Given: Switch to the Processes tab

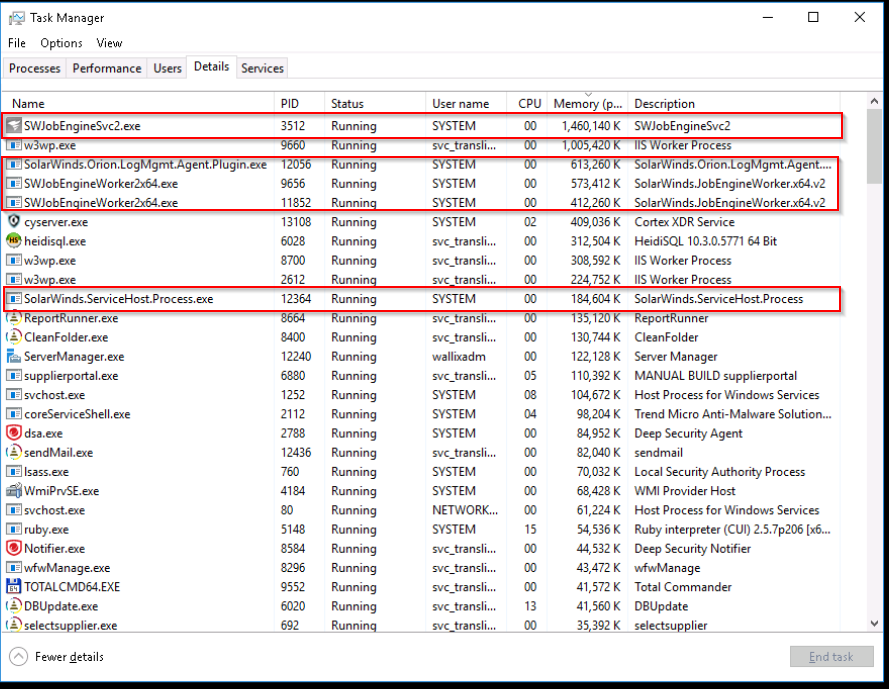Looking at the screenshot, I should [35, 68].
